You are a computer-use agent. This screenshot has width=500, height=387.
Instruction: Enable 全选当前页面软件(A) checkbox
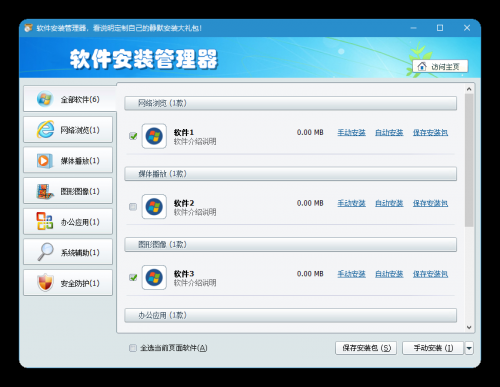[x=133, y=348]
